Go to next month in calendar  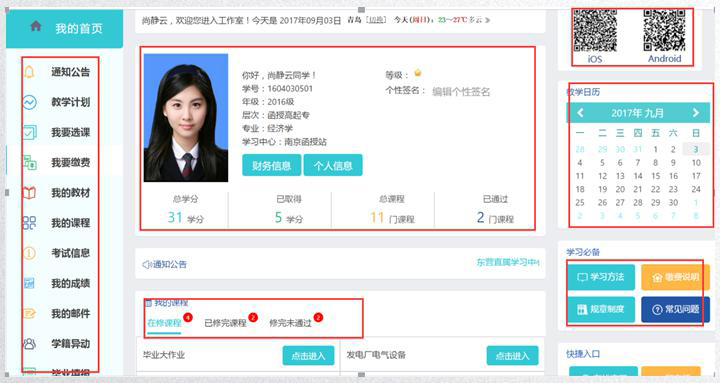696,113
